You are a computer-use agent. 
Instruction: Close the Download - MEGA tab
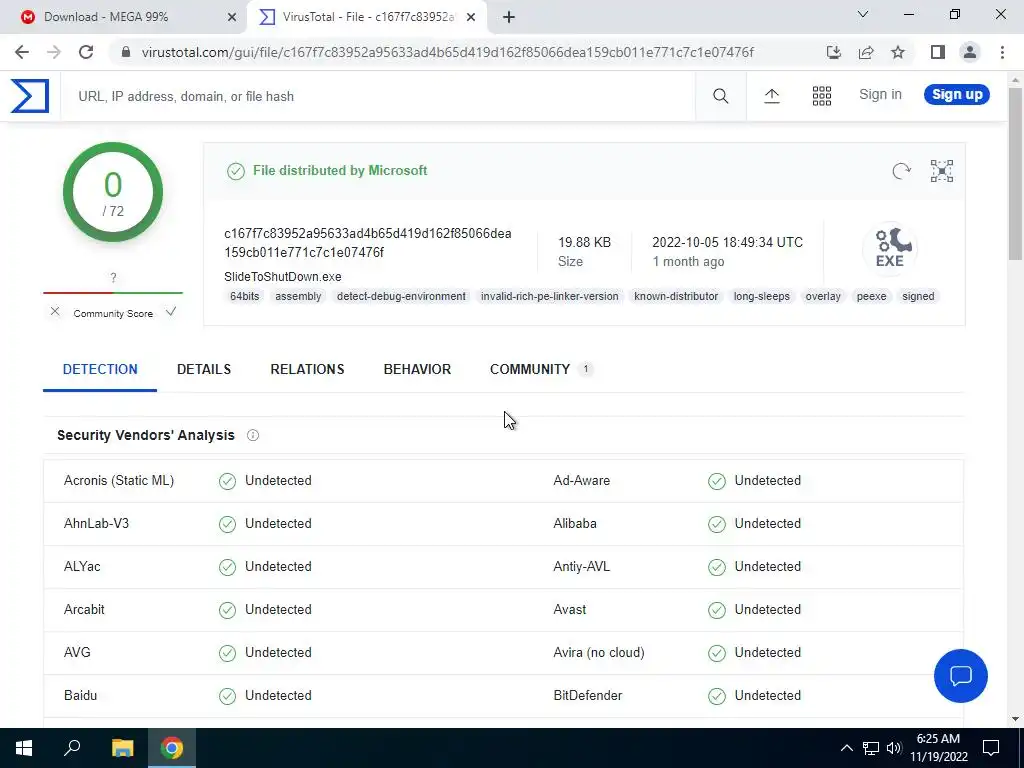click(x=232, y=17)
